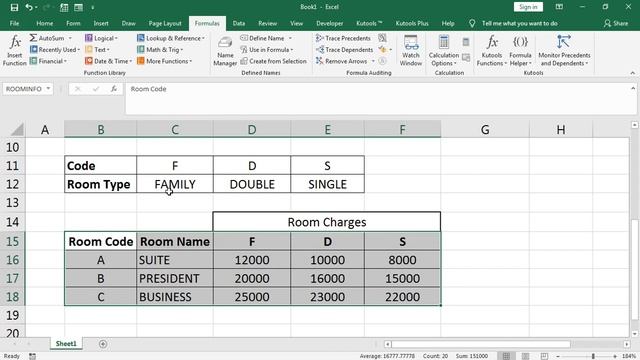Click the Room Charges cell
The image size is (640, 360).
[x=327, y=222]
